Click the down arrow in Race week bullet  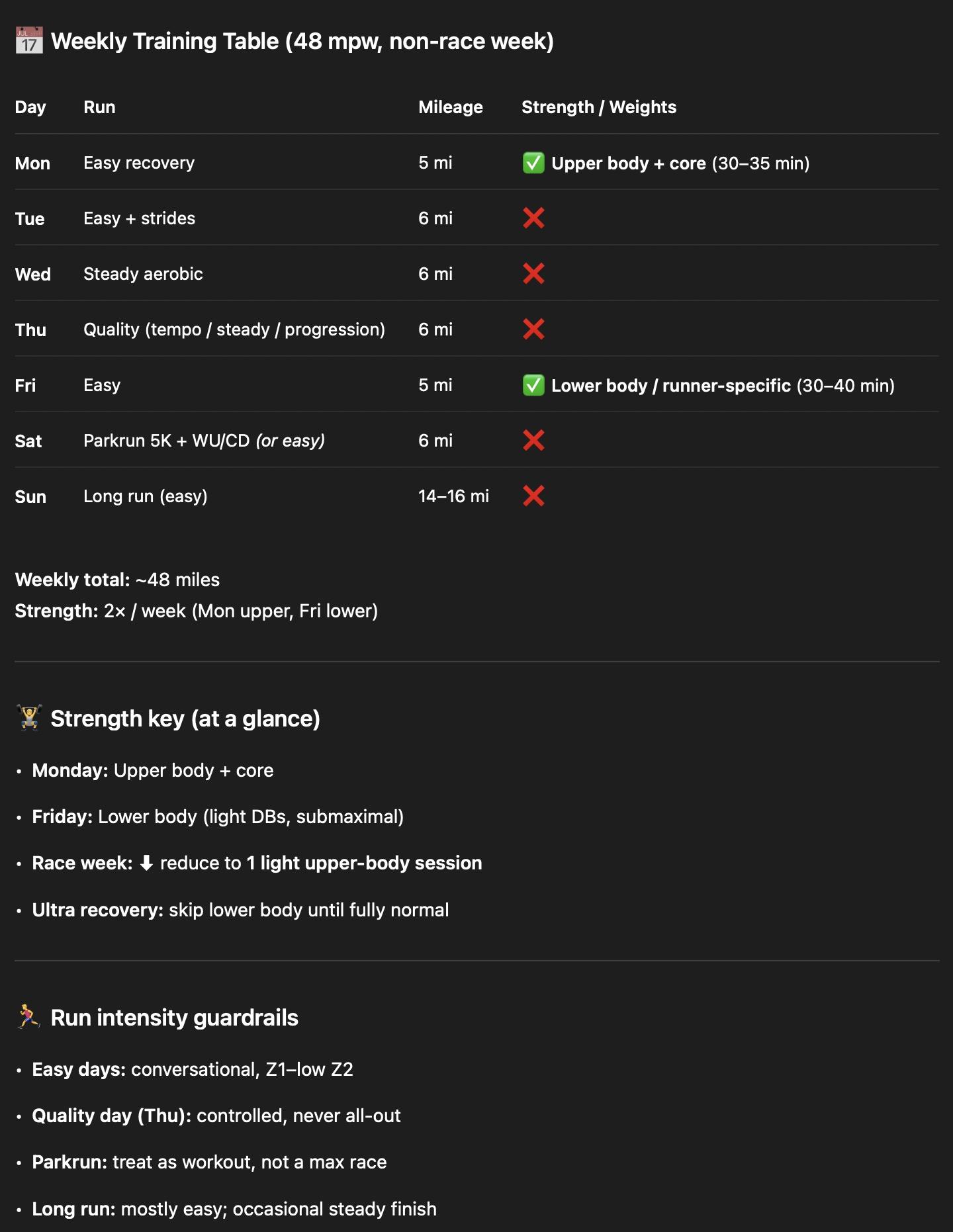point(147,863)
